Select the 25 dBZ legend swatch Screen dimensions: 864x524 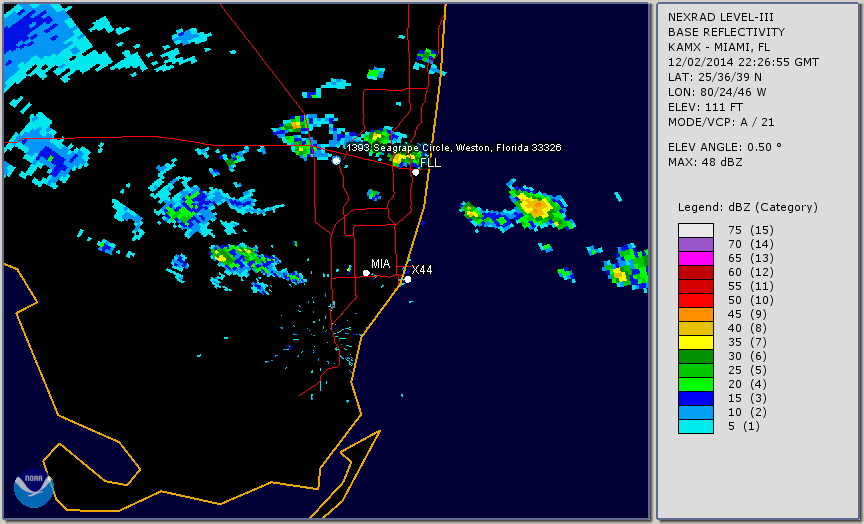(x=696, y=370)
